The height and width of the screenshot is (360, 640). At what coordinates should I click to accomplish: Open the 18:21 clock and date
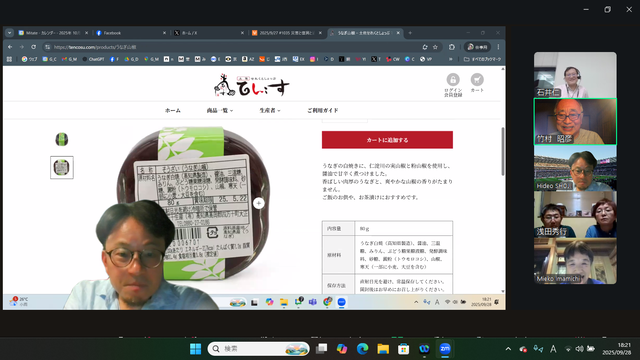[x=617, y=349]
